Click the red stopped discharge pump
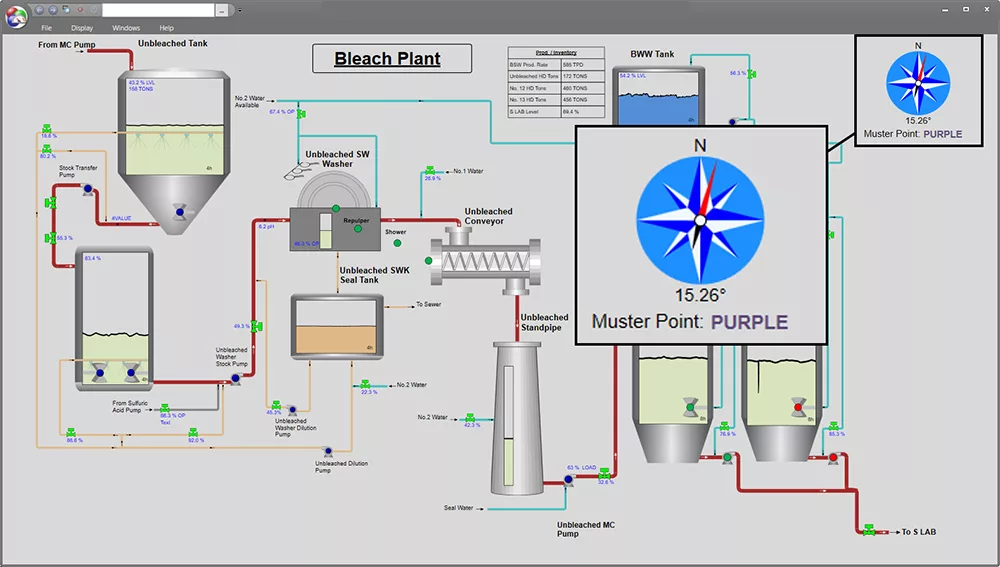This screenshot has width=1000, height=567. [x=833, y=457]
